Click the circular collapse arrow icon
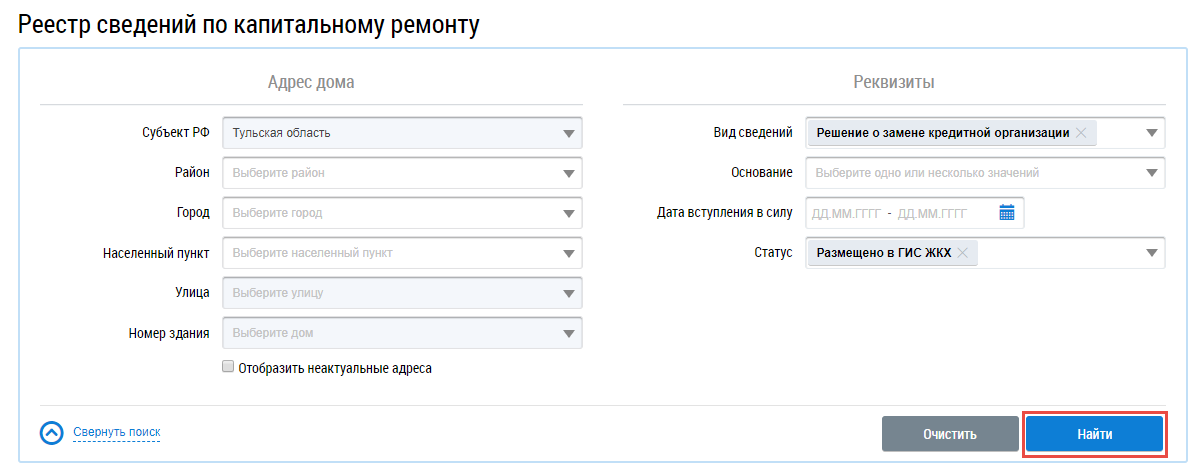The width and height of the screenshot is (1201, 470). pyautogui.click(x=52, y=432)
